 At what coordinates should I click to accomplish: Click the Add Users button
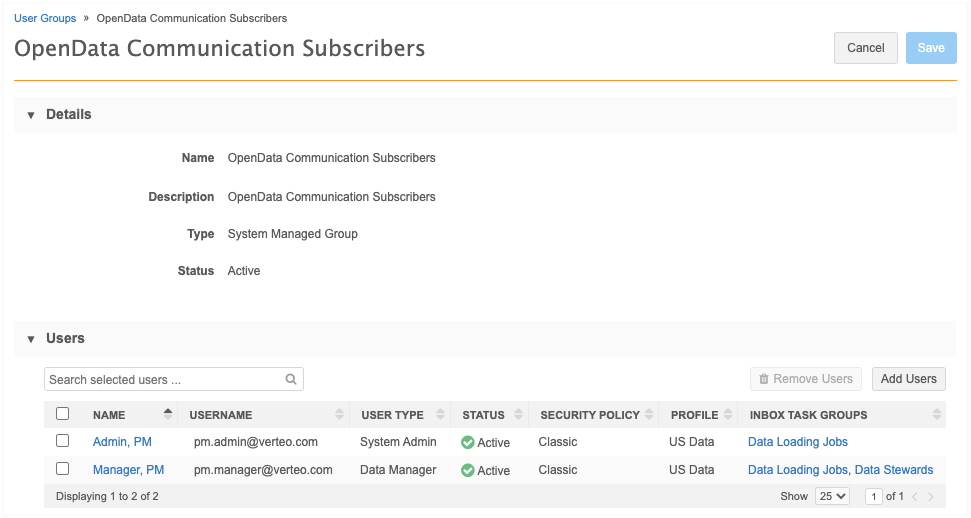coord(908,379)
